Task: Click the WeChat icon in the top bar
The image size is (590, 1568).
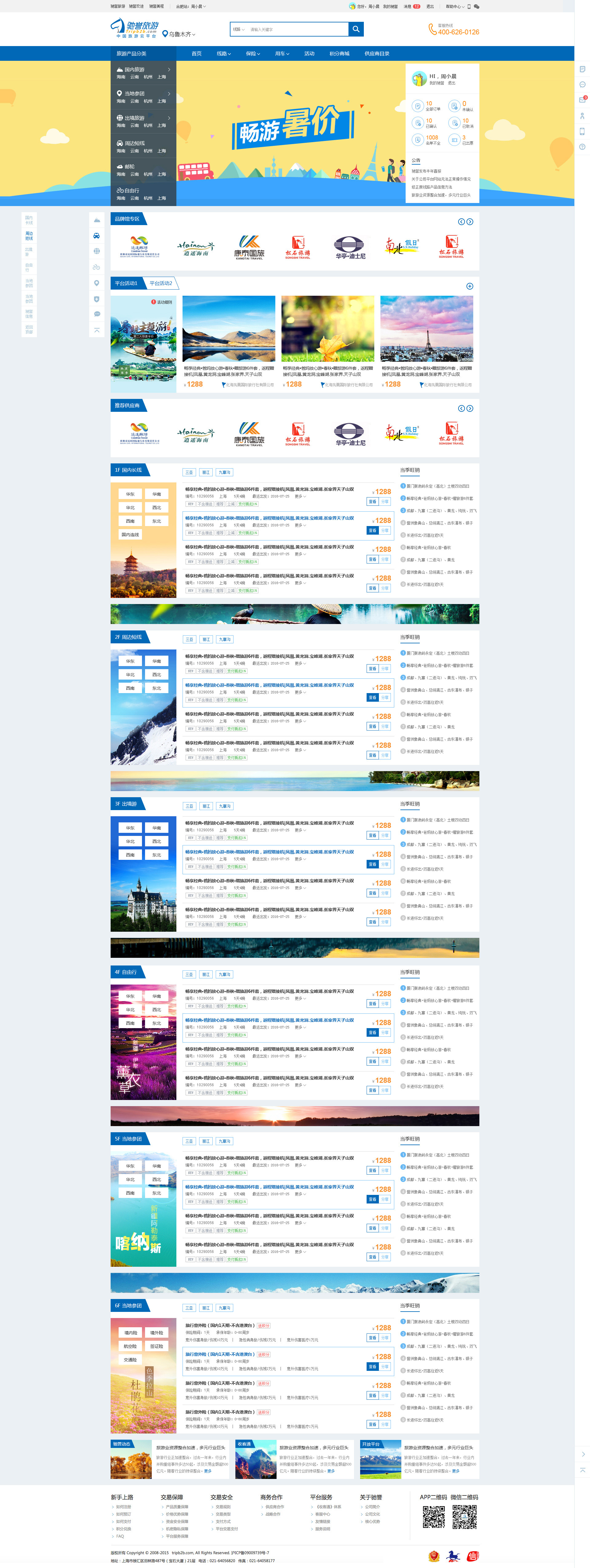Action: 477,6
